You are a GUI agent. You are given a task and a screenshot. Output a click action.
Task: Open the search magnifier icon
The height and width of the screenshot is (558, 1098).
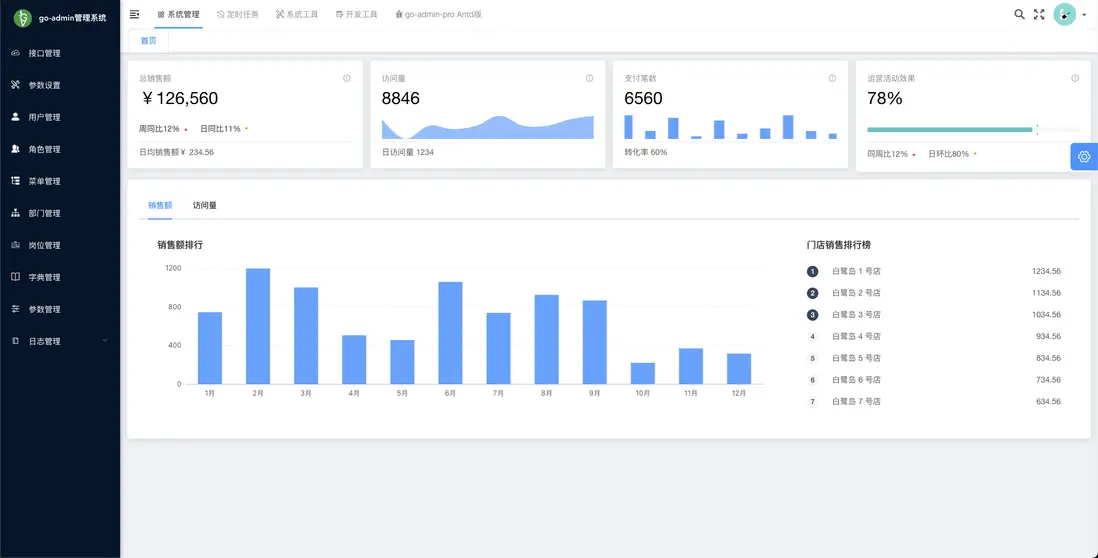point(1019,14)
